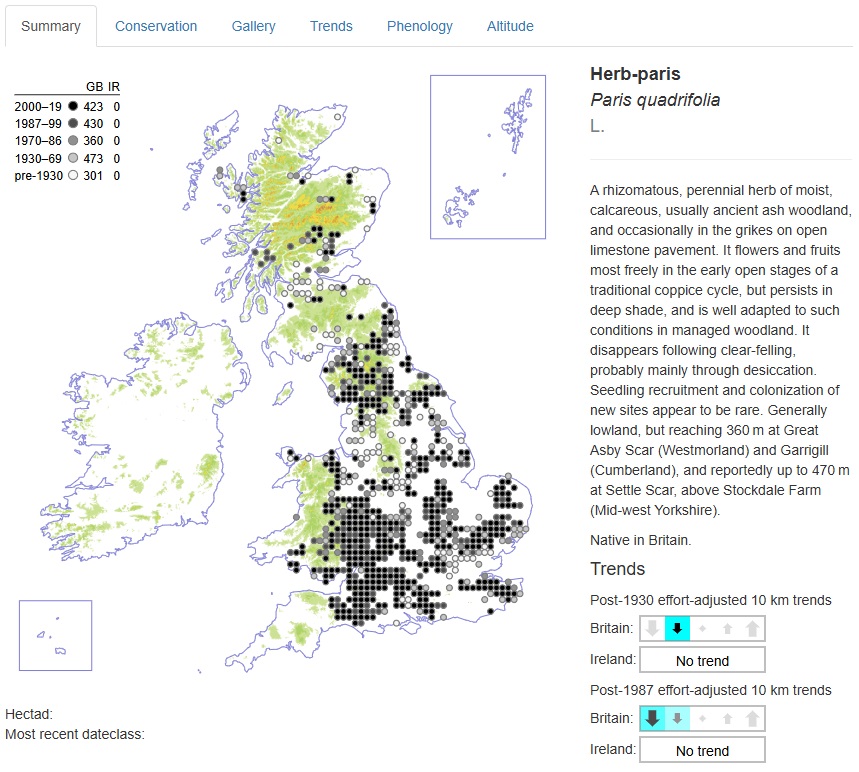The height and width of the screenshot is (772, 859).
Task: Open the Gallery tab
Action: click(253, 26)
